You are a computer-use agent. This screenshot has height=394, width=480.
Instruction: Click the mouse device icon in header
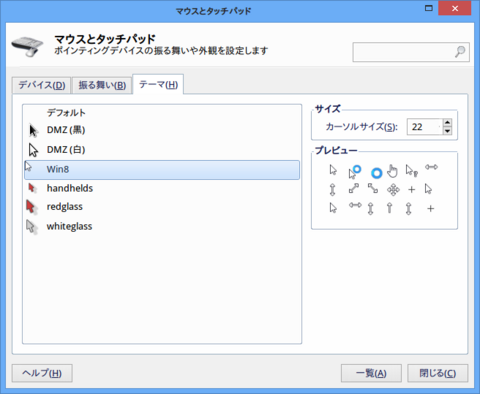click(x=27, y=46)
